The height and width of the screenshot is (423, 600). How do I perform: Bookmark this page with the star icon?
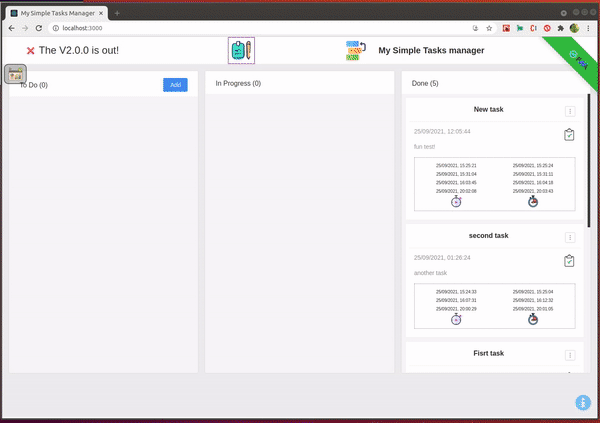(489, 28)
